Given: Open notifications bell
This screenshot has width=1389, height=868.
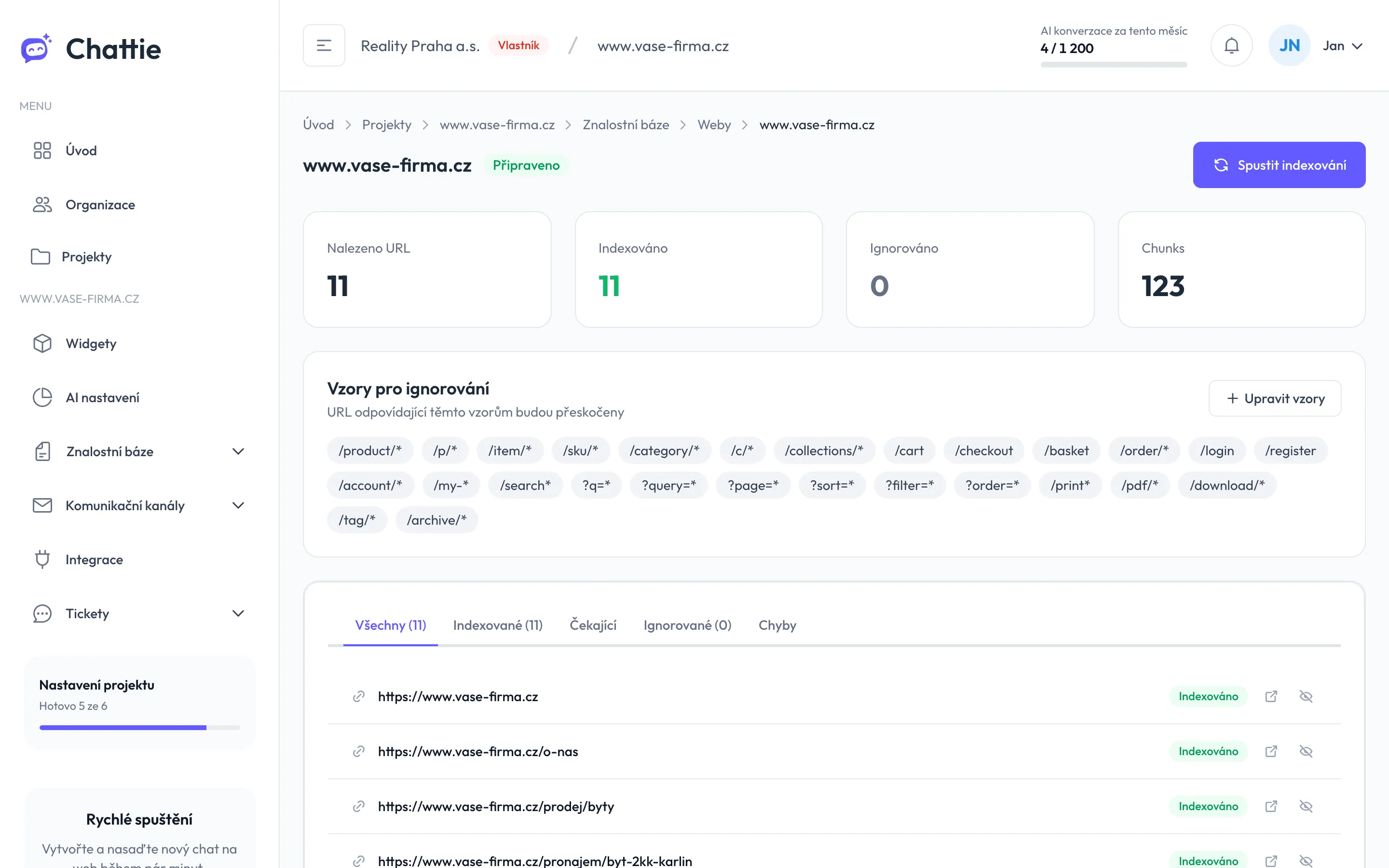Looking at the screenshot, I should [x=1231, y=45].
